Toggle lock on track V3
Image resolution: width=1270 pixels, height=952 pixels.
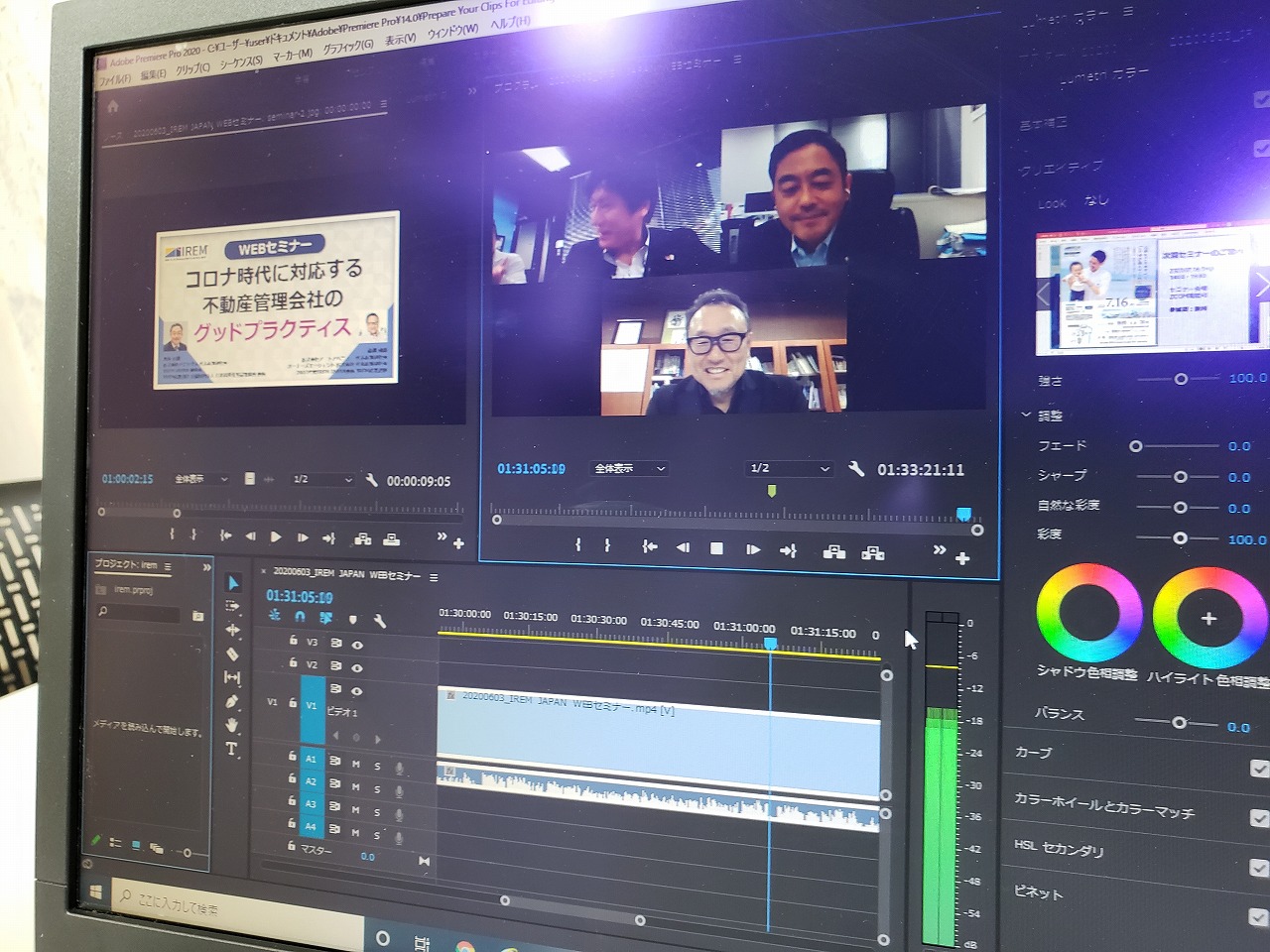[x=293, y=641]
